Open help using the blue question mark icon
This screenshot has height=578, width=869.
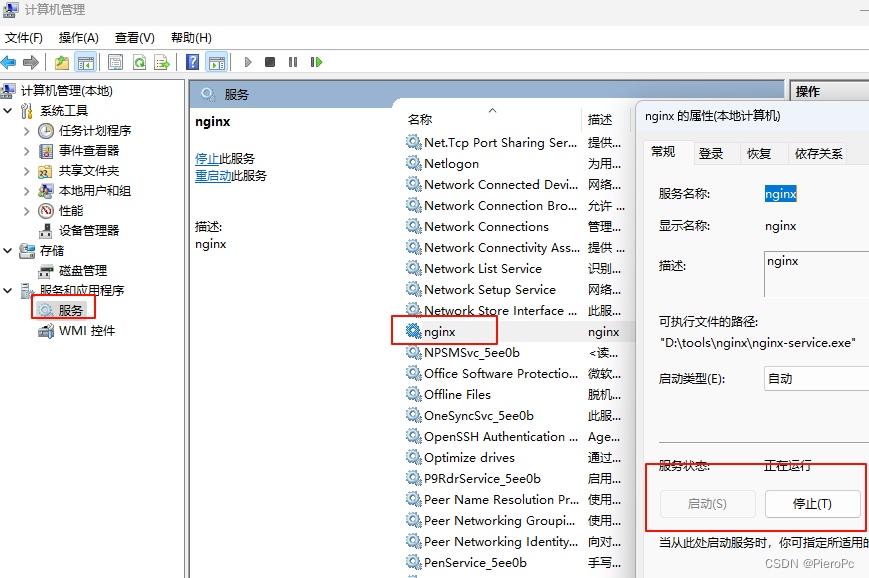(191, 62)
